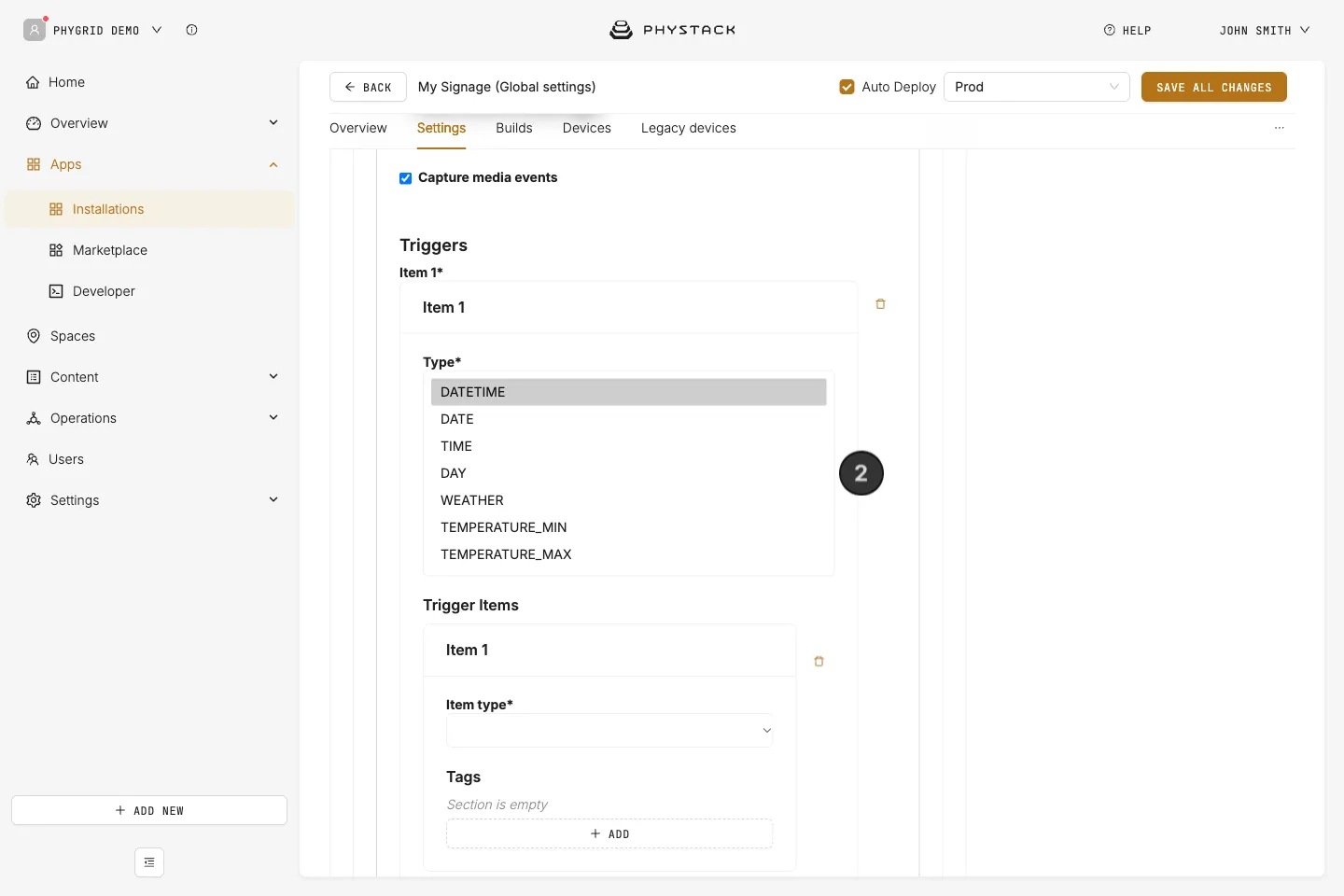Open the Prod environment dropdown
This screenshot has height=896, width=1344.
[1037, 87]
